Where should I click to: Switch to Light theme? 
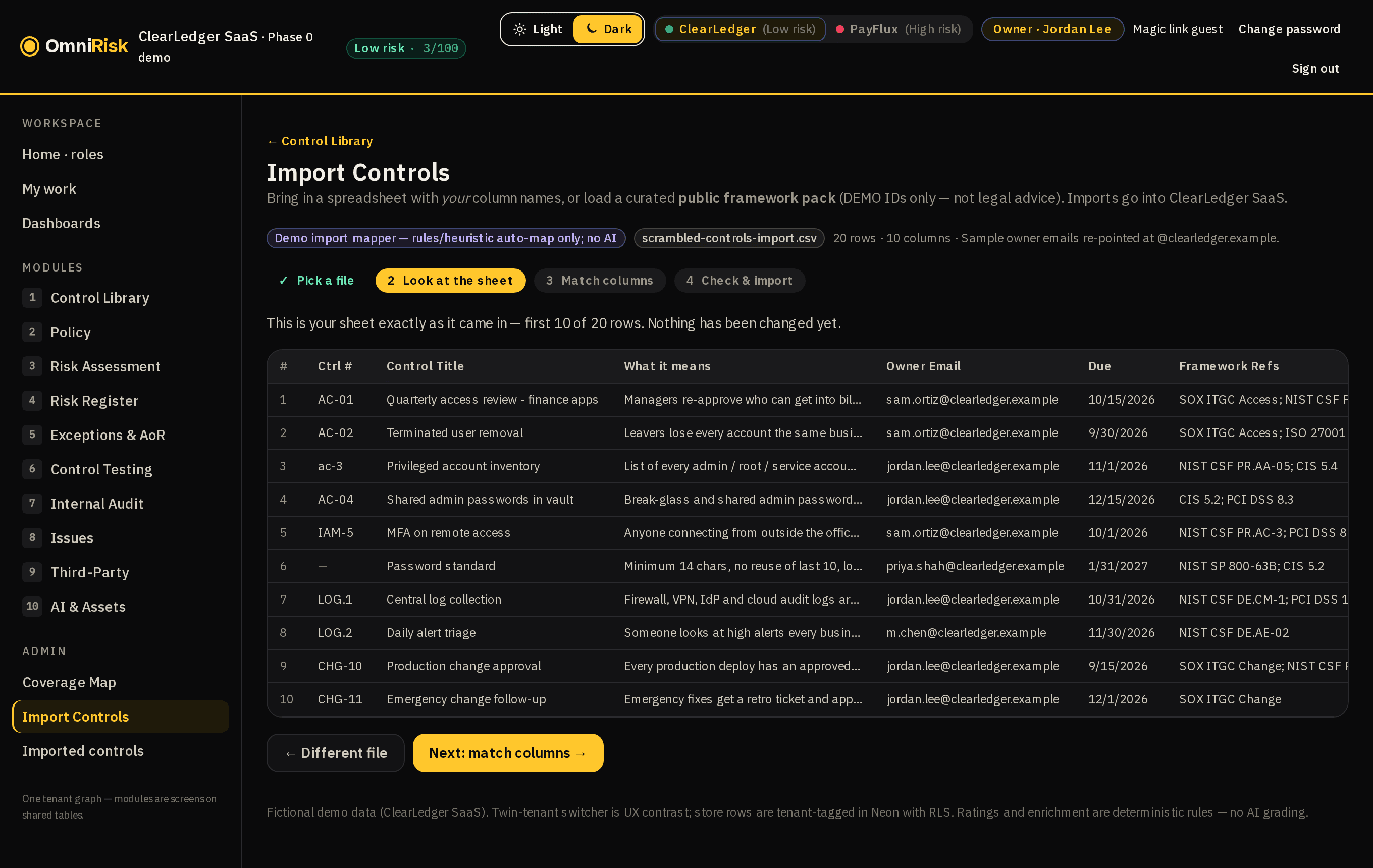[537, 29]
